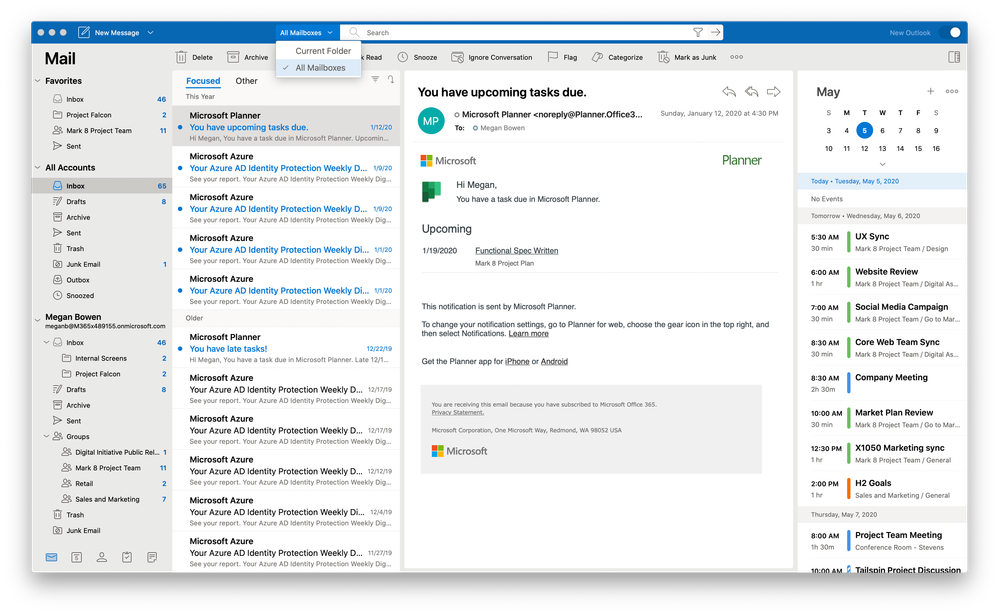
Task: Archive the selected message
Action: coord(248,57)
